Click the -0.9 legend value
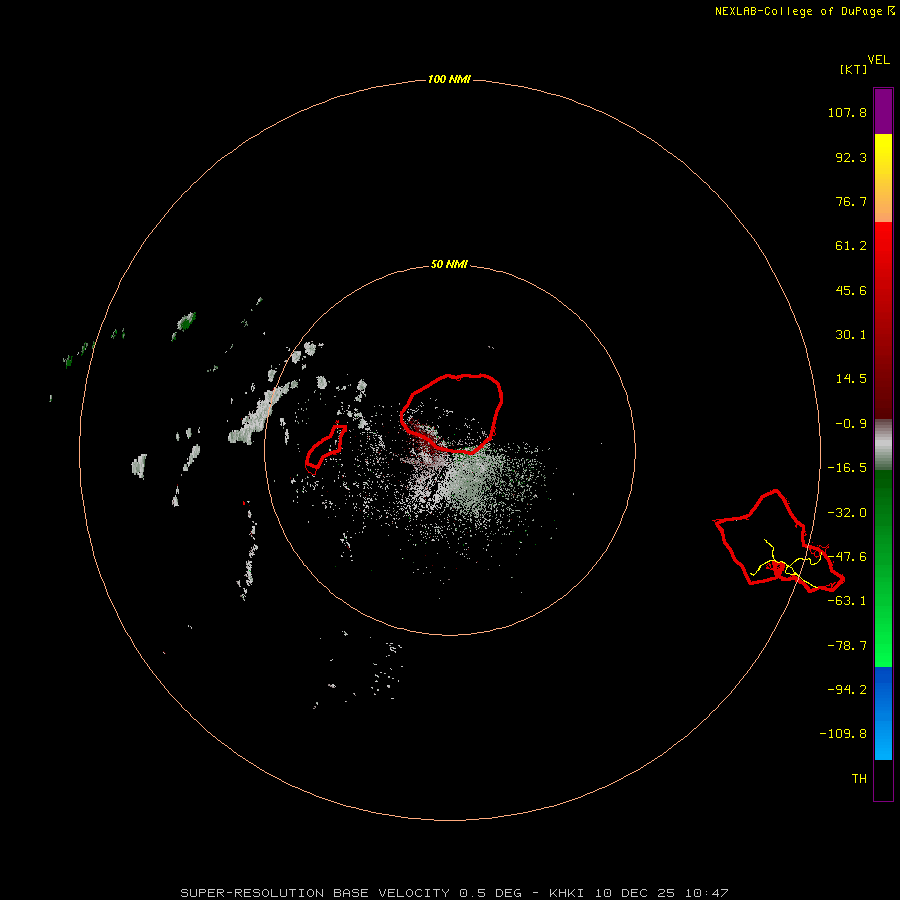This screenshot has width=900, height=900. pos(851,424)
